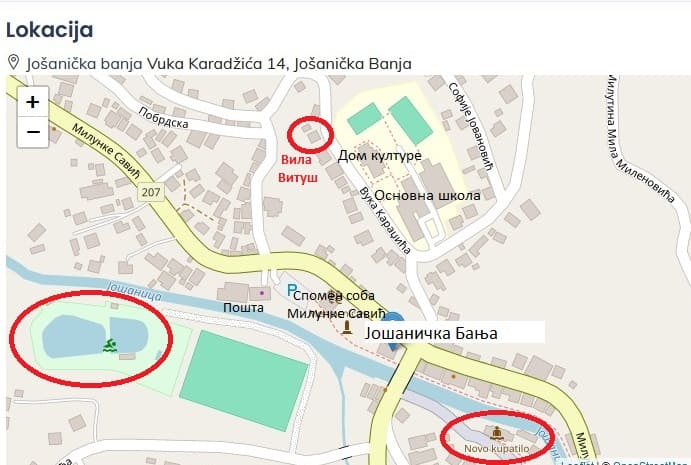Image resolution: width=691 pixels, height=465 pixels.
Task: Click the blue parking P icon
Action: 291,290
